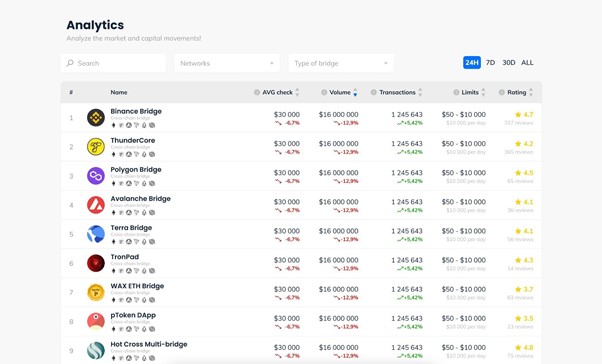Click the Avalanche Bridge red logo
Screen dimensions: 602x364
pos(96,205)
